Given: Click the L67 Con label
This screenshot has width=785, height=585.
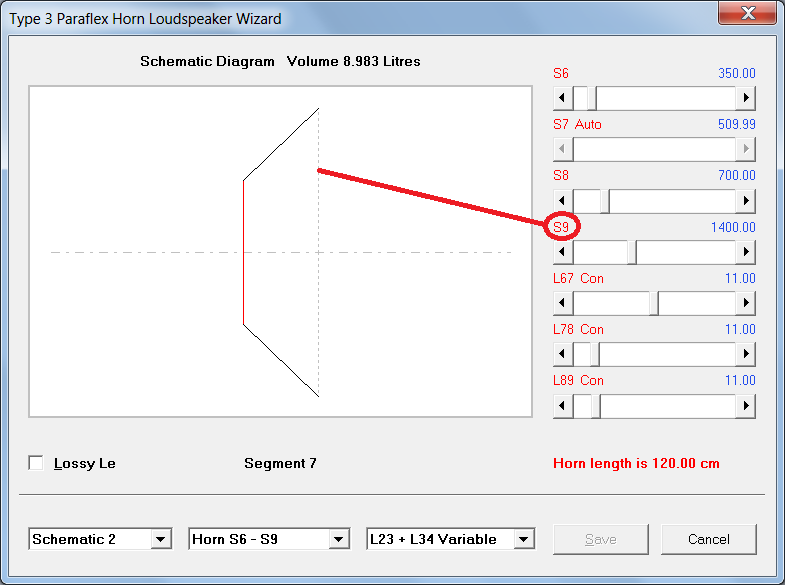Looking at the screenshot, I should point(578,279).
